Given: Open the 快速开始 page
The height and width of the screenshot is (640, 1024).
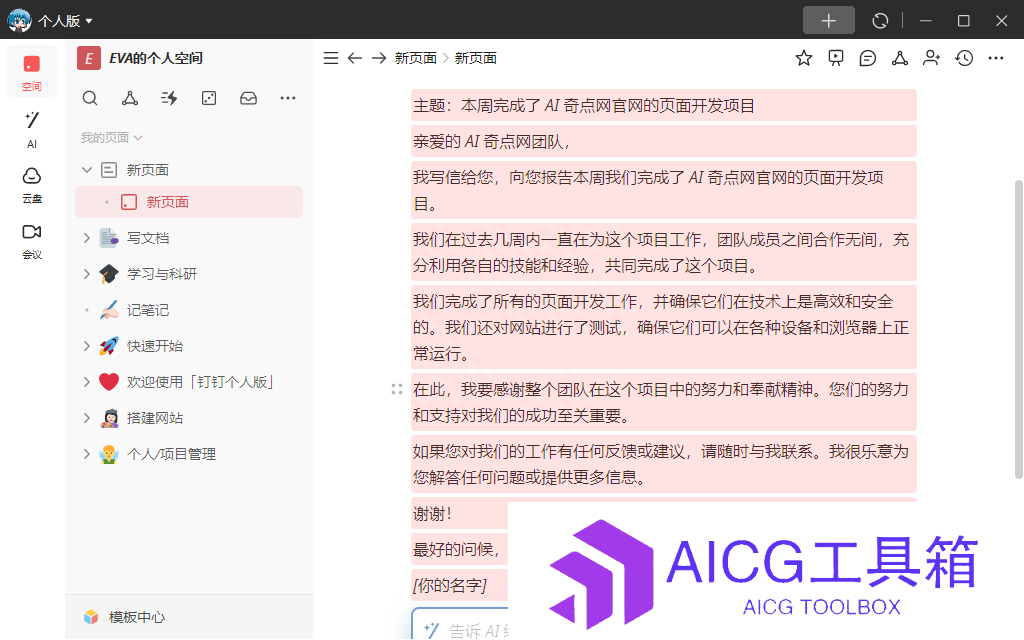Looking at the screenshot, I should pyautogui.click(x=154, y=345).
